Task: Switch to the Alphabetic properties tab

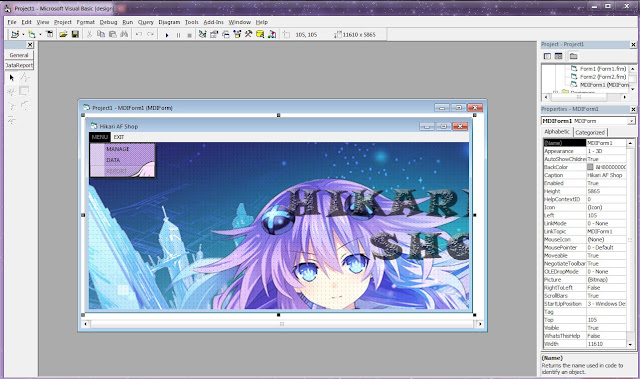Action: click(557, 132)
